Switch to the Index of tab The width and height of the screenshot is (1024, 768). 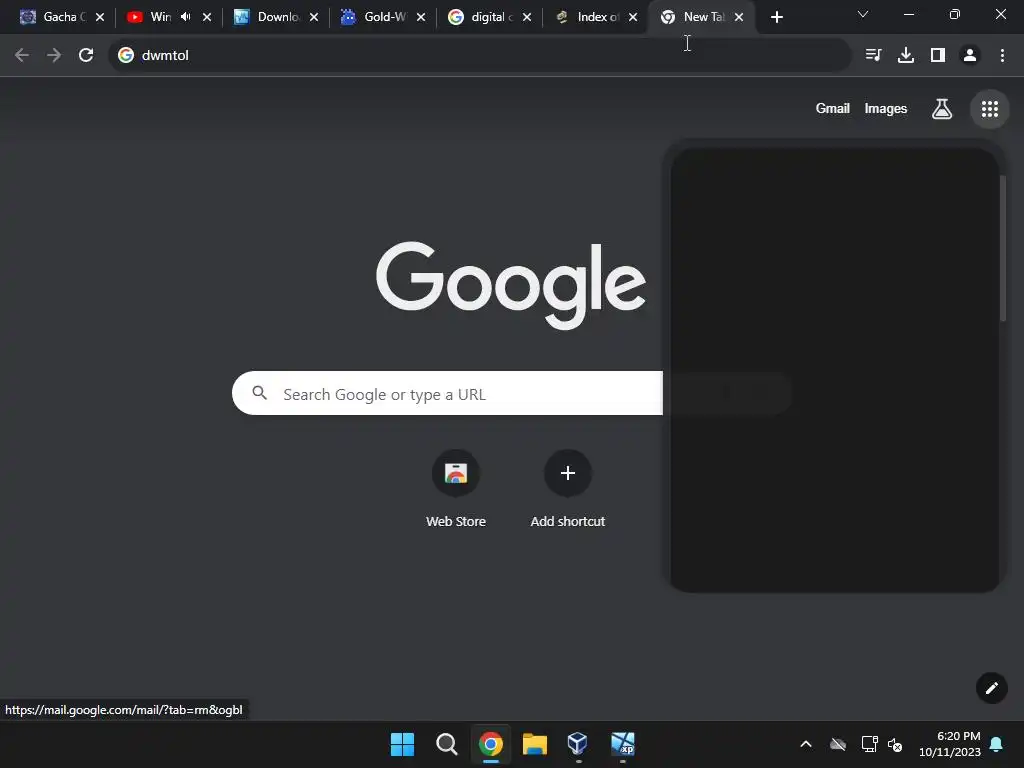coord(588,17)
